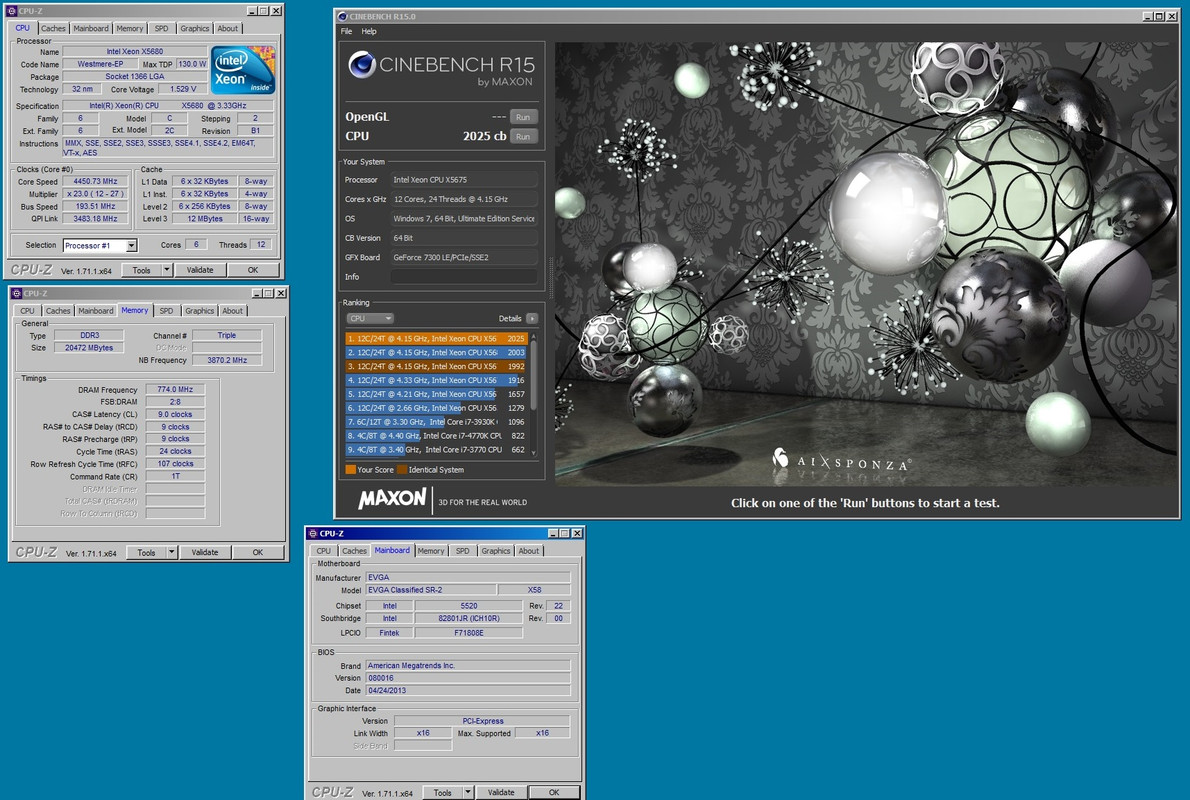Open the Tools dropdown arrow in the Mainboard window
This screenshot has height=800, width=1190.
tap(468, 792)
